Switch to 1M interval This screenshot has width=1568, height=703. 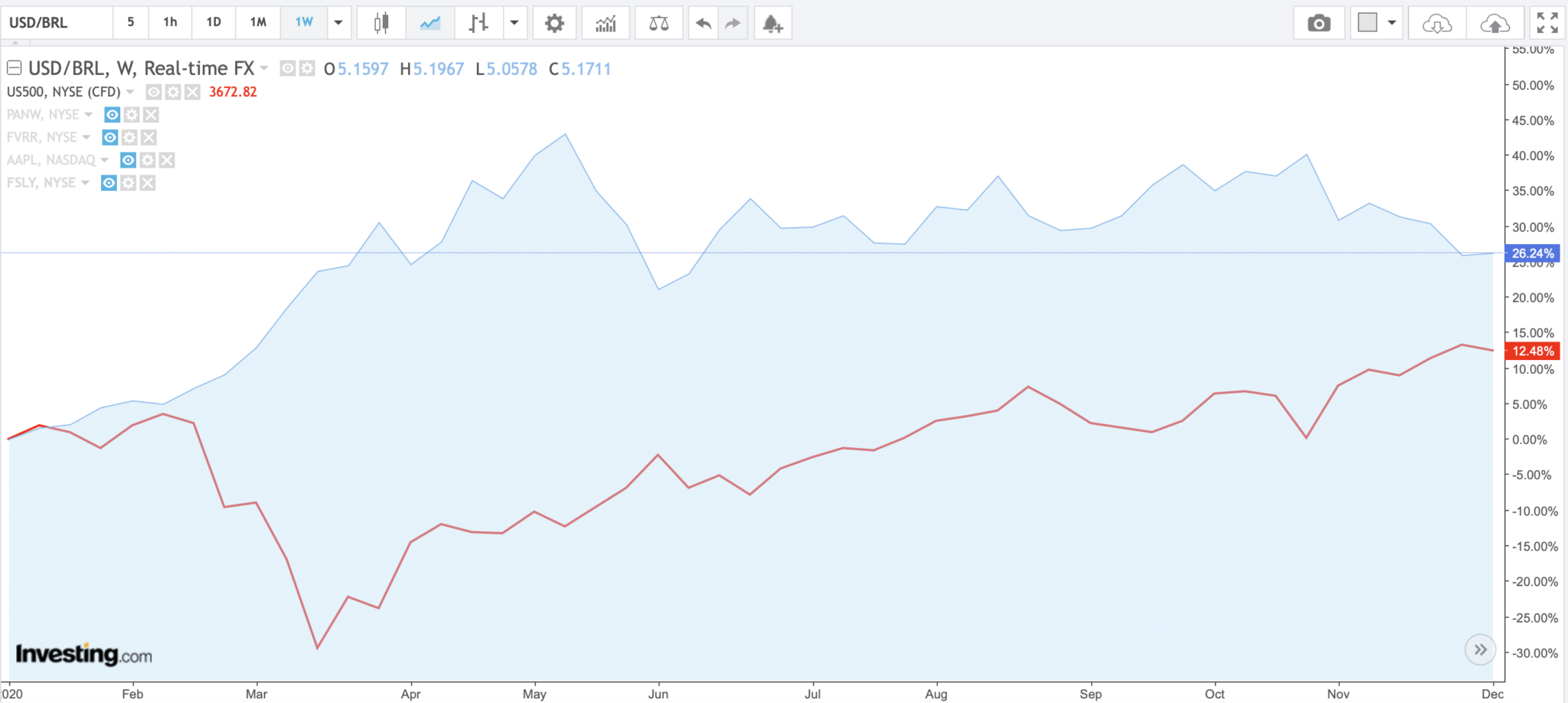(258, 23)
